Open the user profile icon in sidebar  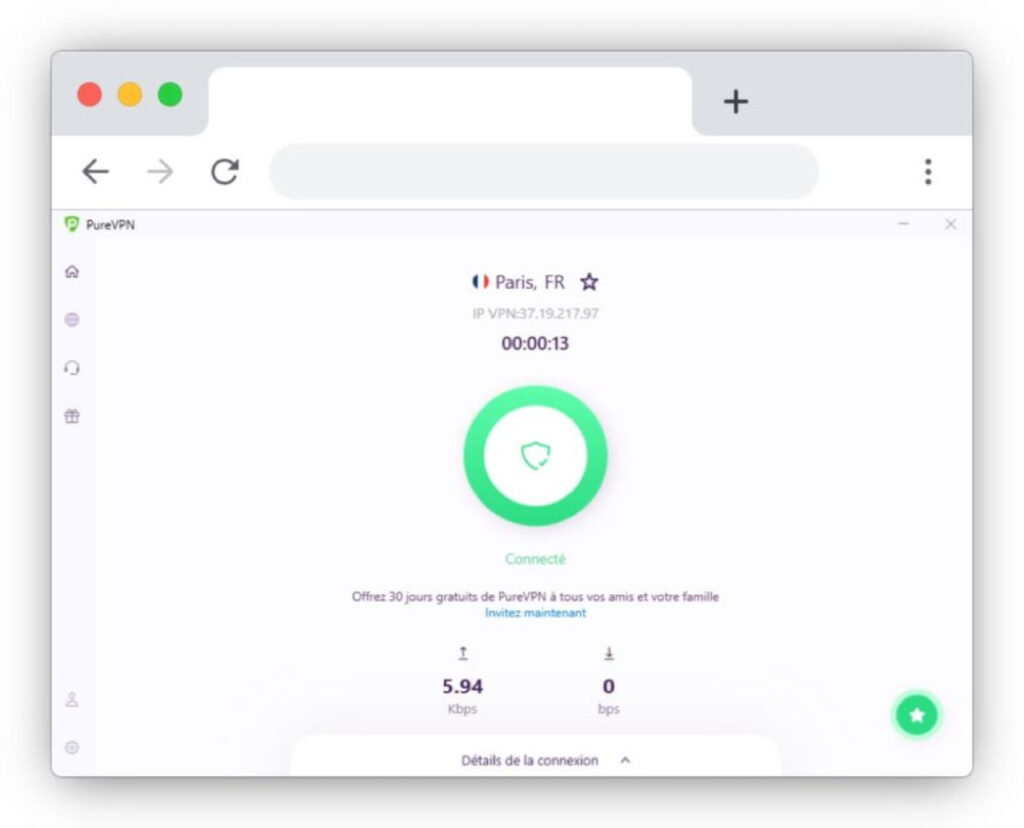point(72,699)
